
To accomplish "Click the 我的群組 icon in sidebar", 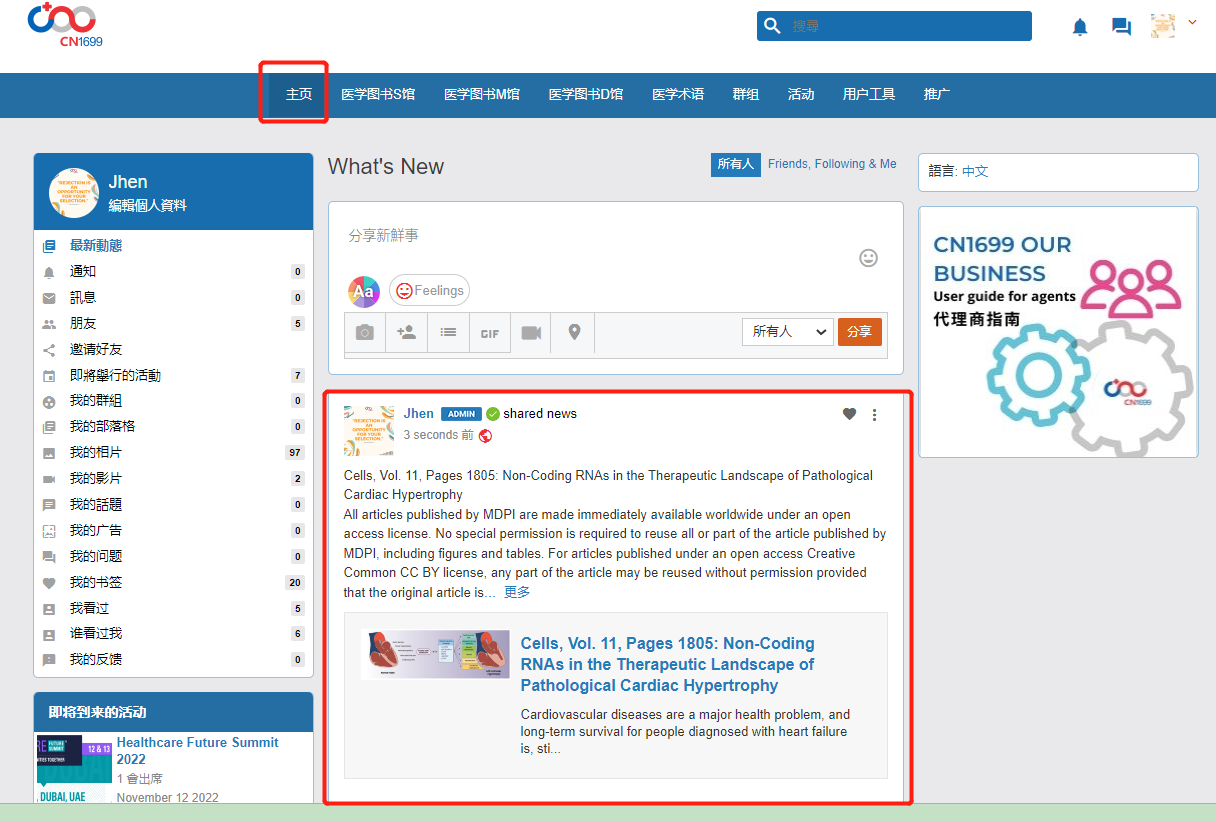I will [49, 402].
